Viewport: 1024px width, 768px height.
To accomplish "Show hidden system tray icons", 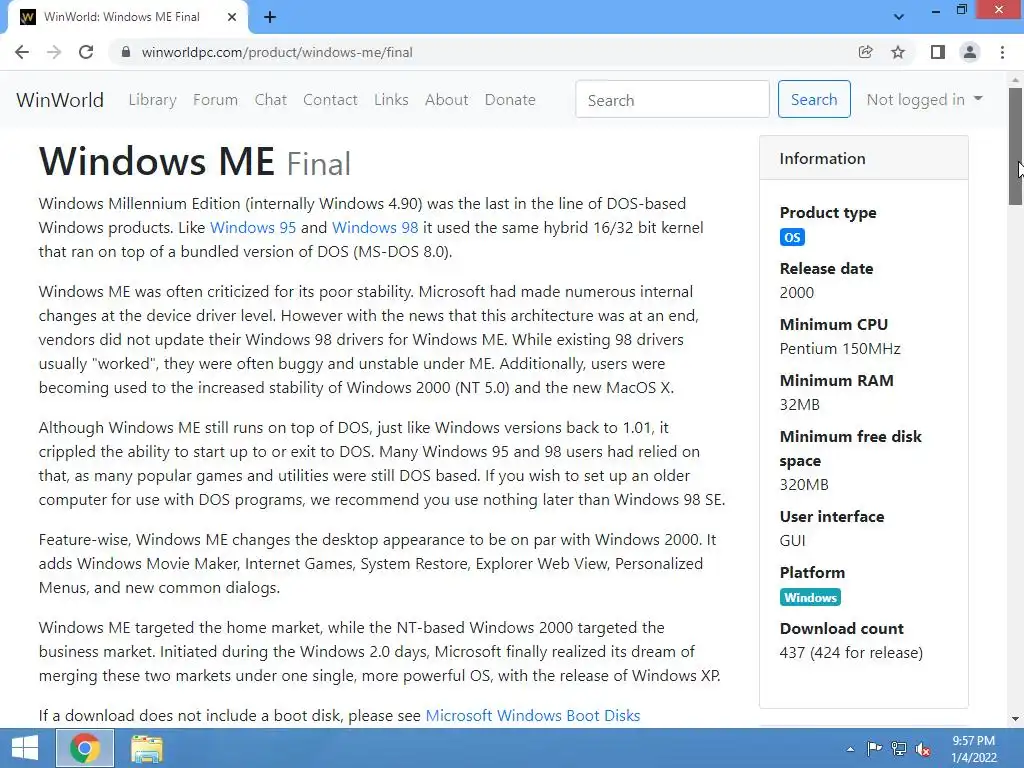I will tap(850, 749).
